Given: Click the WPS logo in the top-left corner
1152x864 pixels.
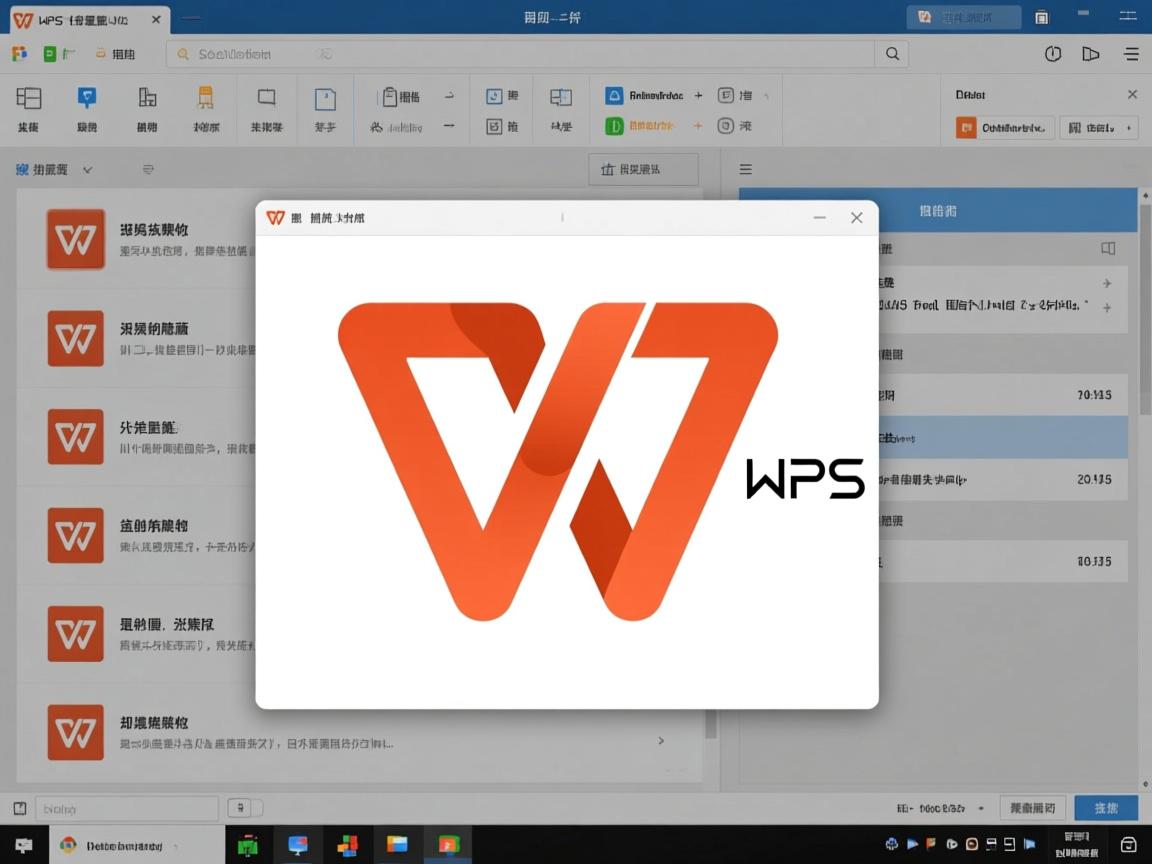Looking at the screenshot, I should click(22, 18).
